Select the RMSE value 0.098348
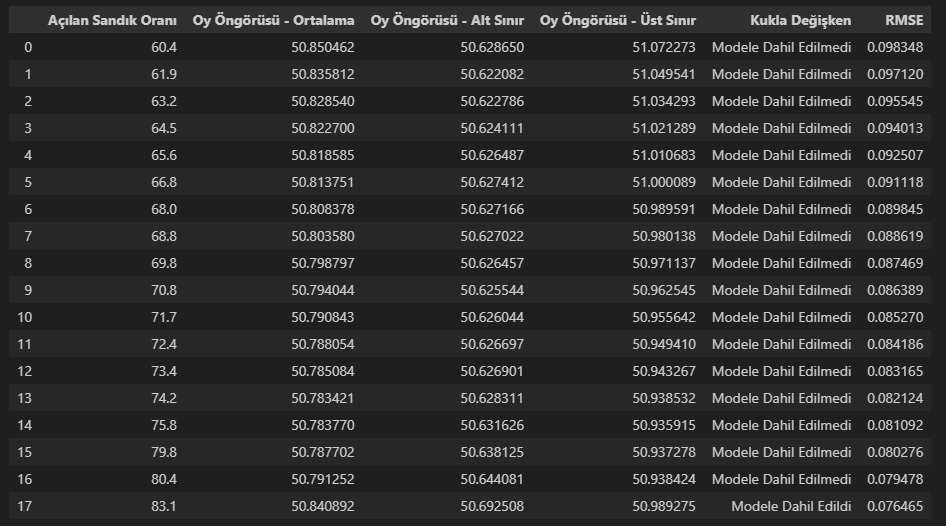Image resolution: width=946 pixels, height=526 pixels. pyautogui.click(x=895, y=47)
